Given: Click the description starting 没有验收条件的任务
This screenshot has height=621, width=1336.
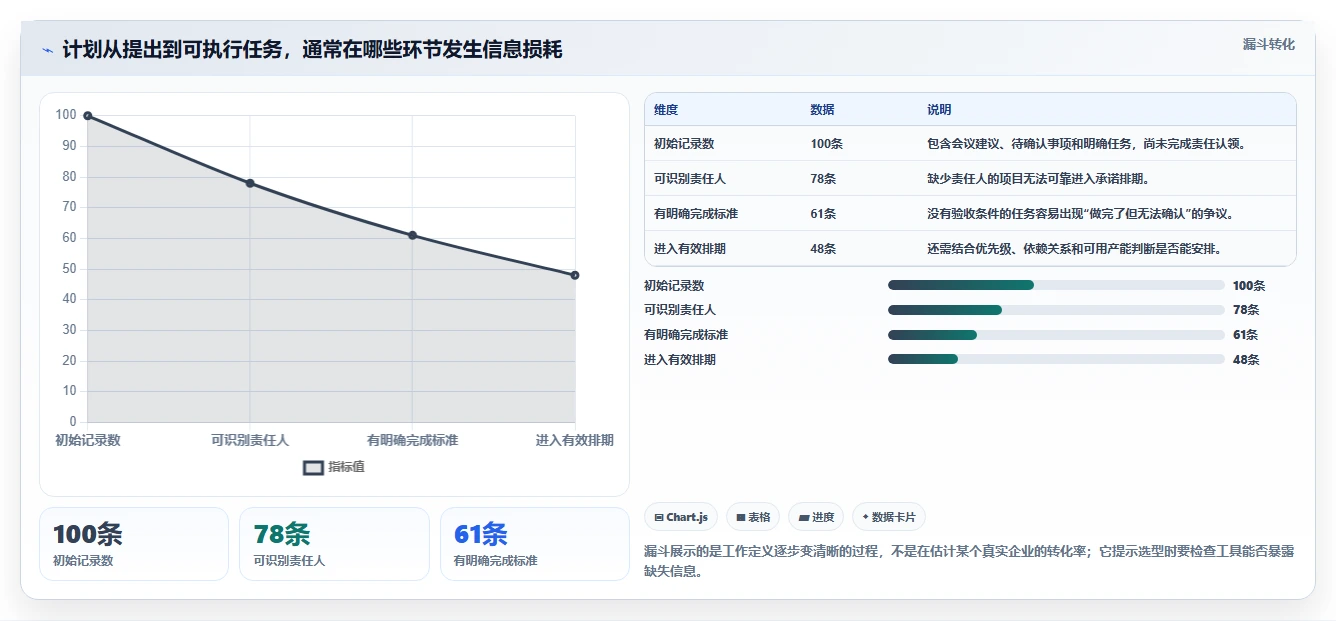Looking at the screenshot, I should tap(1080, 214).
